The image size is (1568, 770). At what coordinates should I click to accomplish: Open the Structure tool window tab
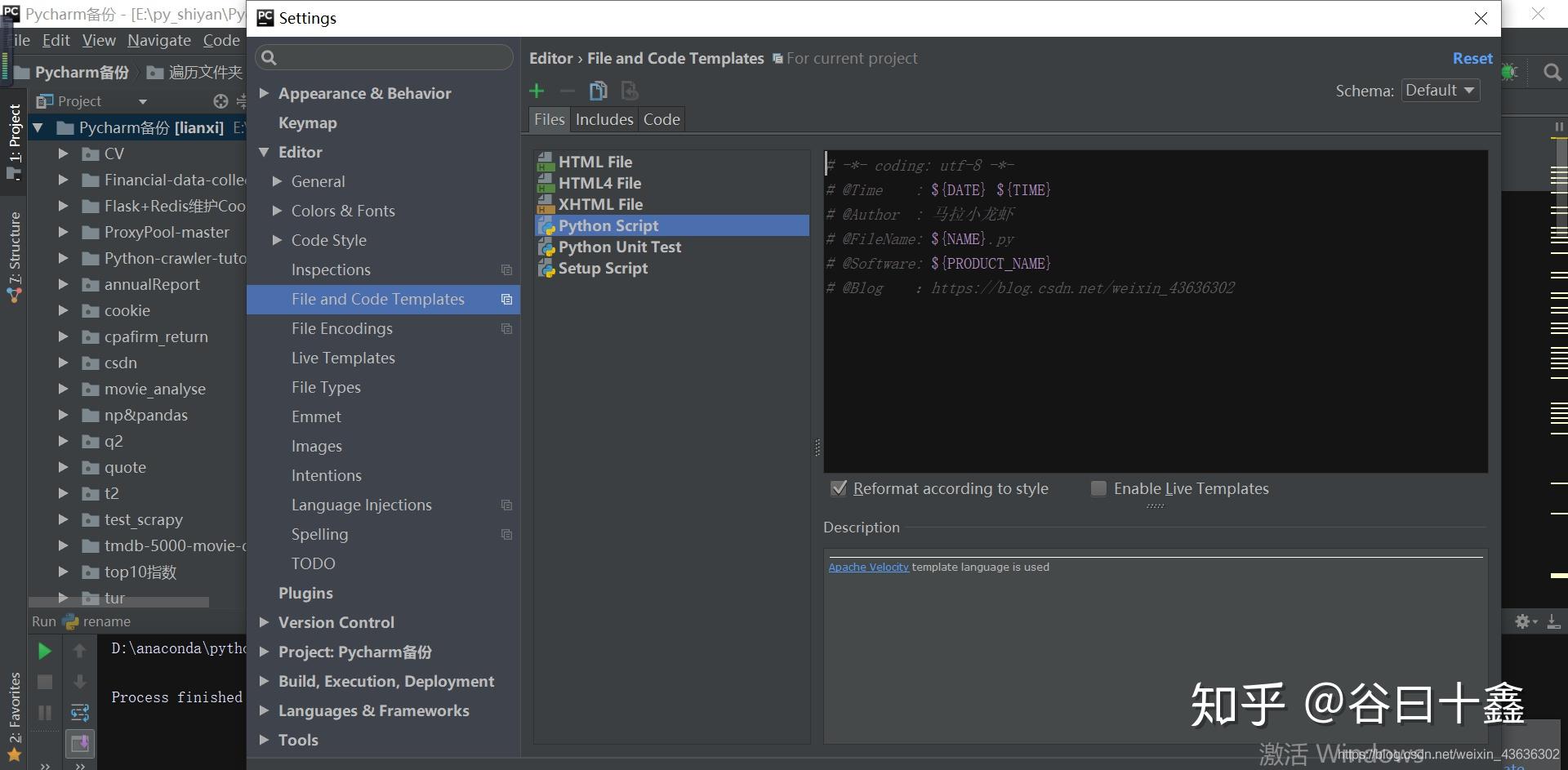tap(14, 256)
